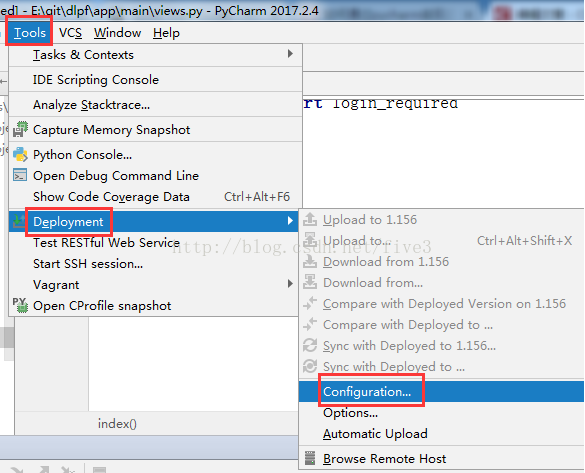Click the Download from 1.156 icon

coord(310,261)
